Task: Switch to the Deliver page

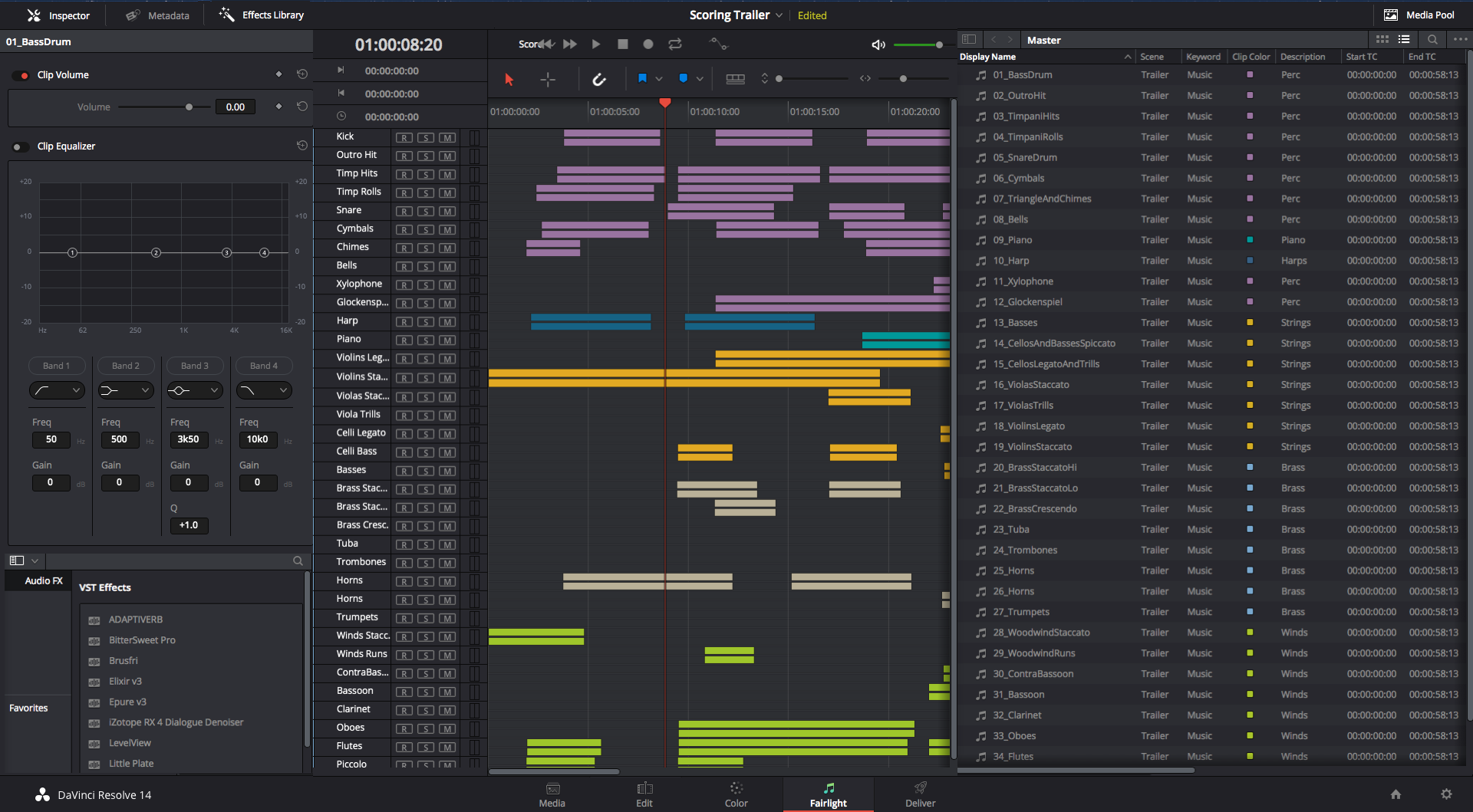Action: click(921, 794)
